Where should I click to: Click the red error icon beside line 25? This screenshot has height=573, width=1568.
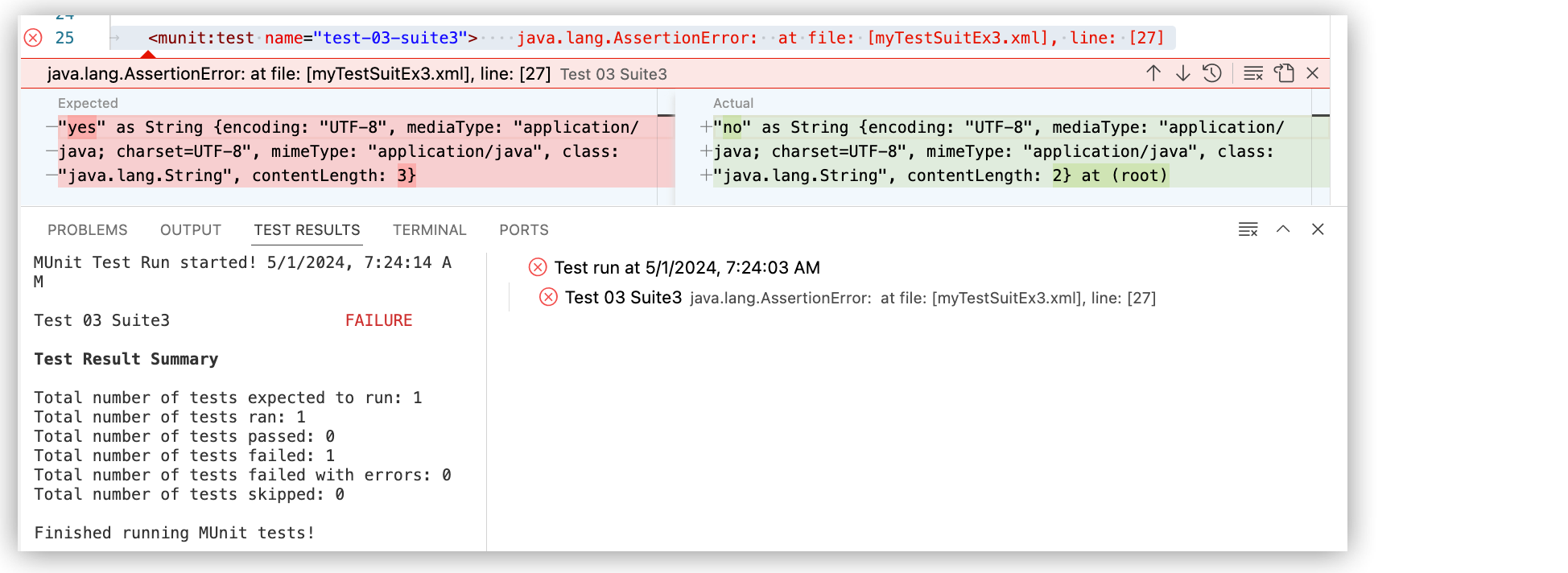coord(33,38)
